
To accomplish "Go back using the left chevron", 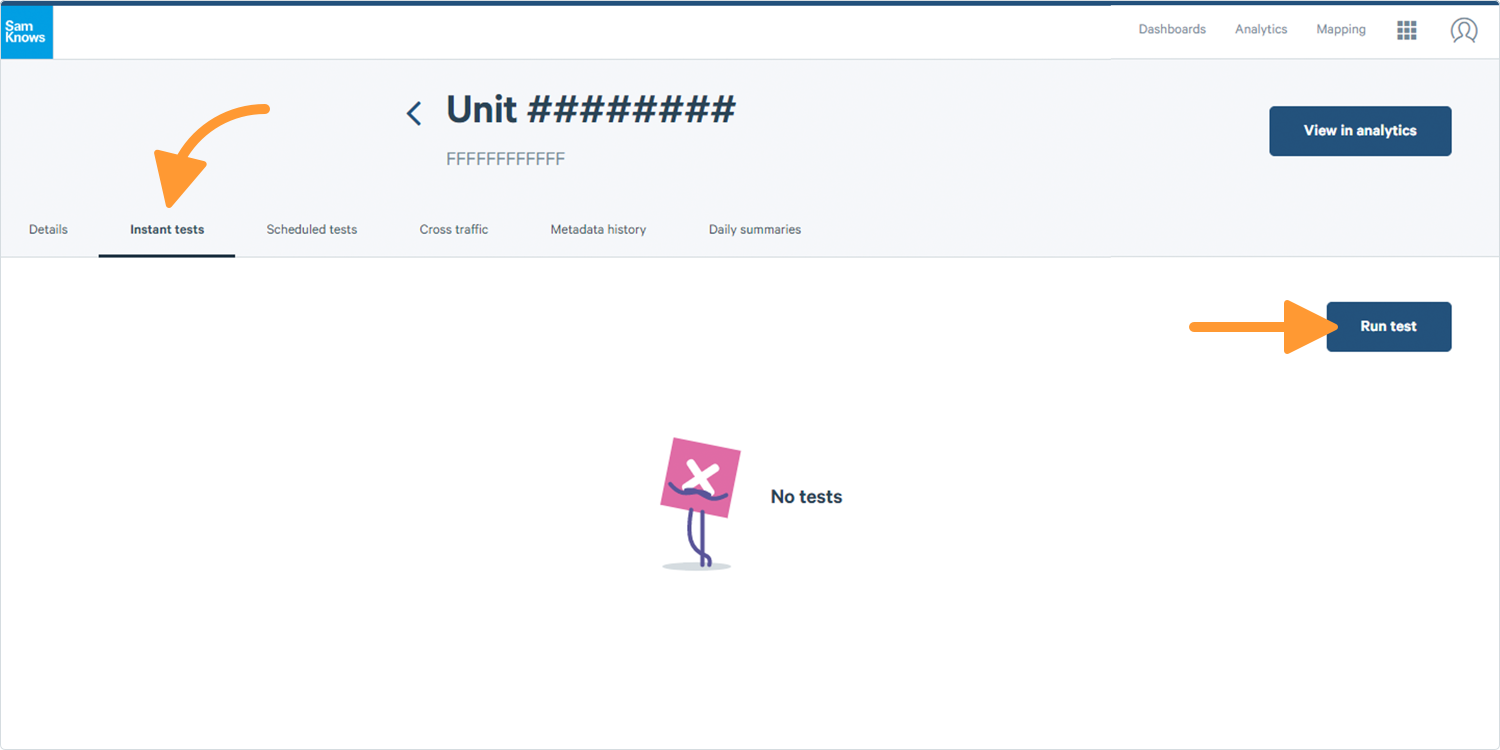I will pyautogui.click(x=414, y=113).
